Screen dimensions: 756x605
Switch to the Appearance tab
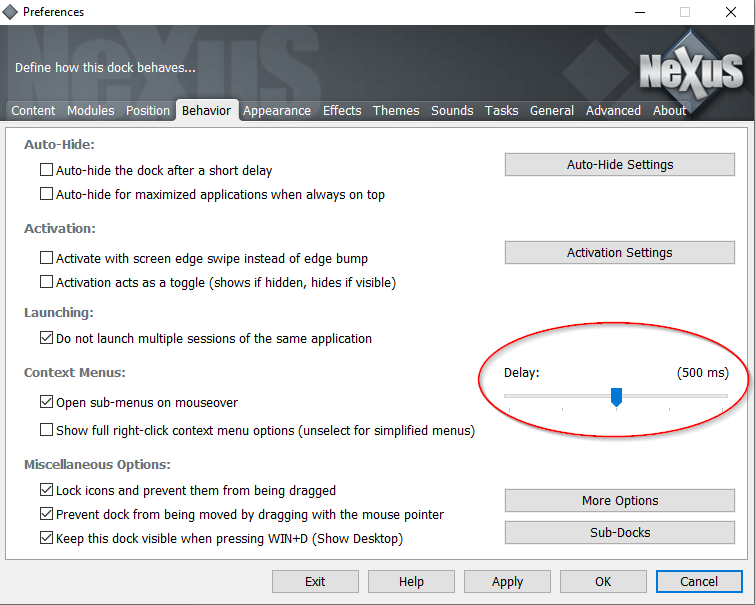[x=276, y=111]
